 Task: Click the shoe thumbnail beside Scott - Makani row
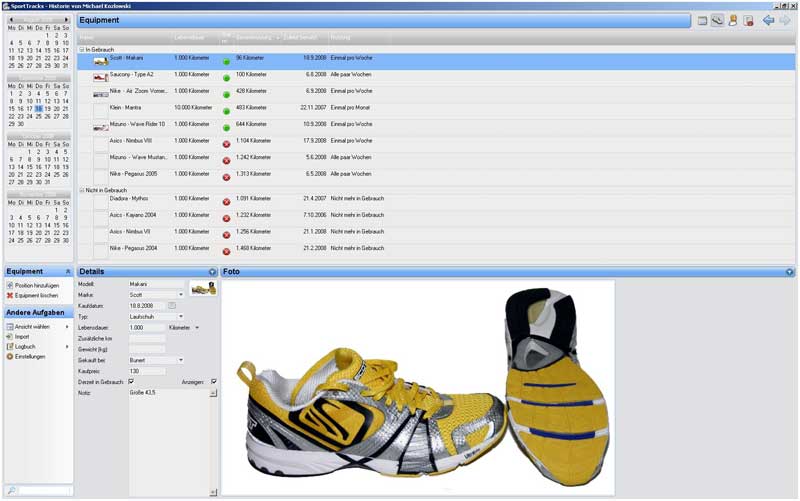(x=101, y=62)
